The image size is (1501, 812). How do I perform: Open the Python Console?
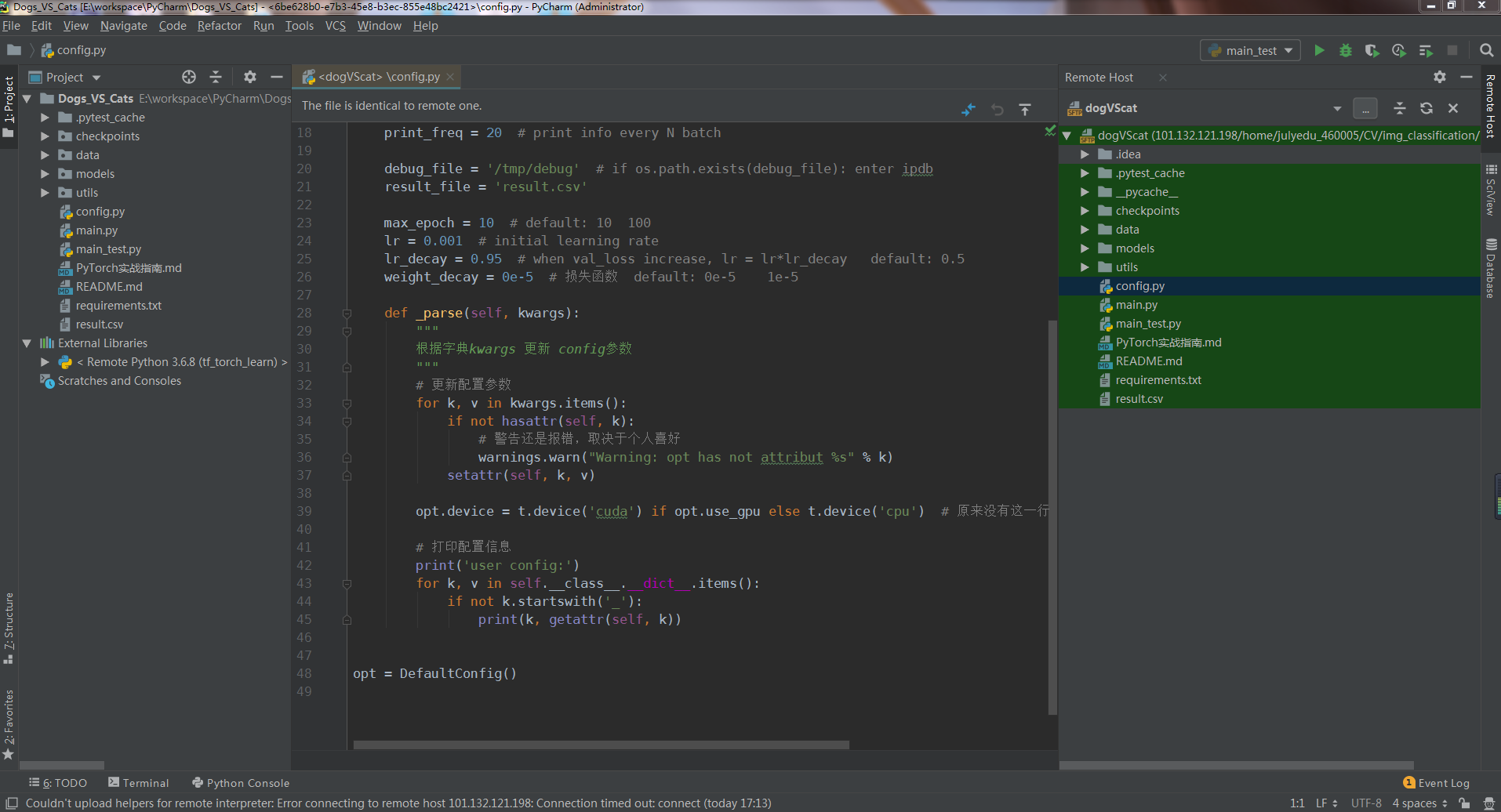[x=241, y=783]
